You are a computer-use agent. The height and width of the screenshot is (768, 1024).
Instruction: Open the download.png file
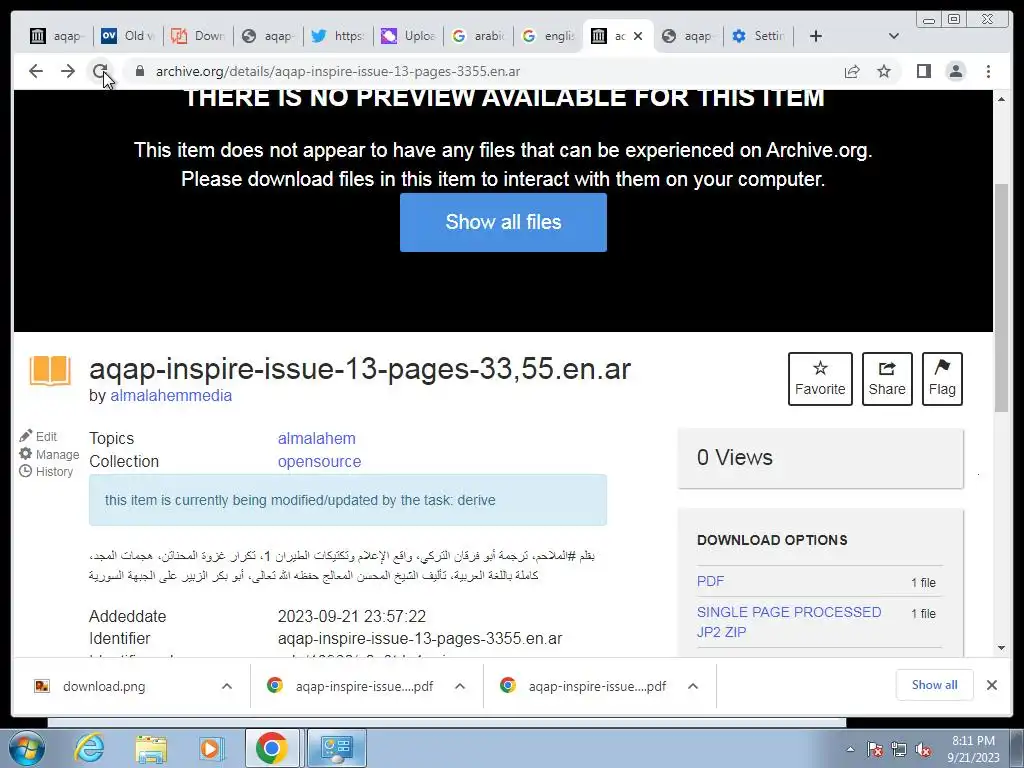[104, 686]
